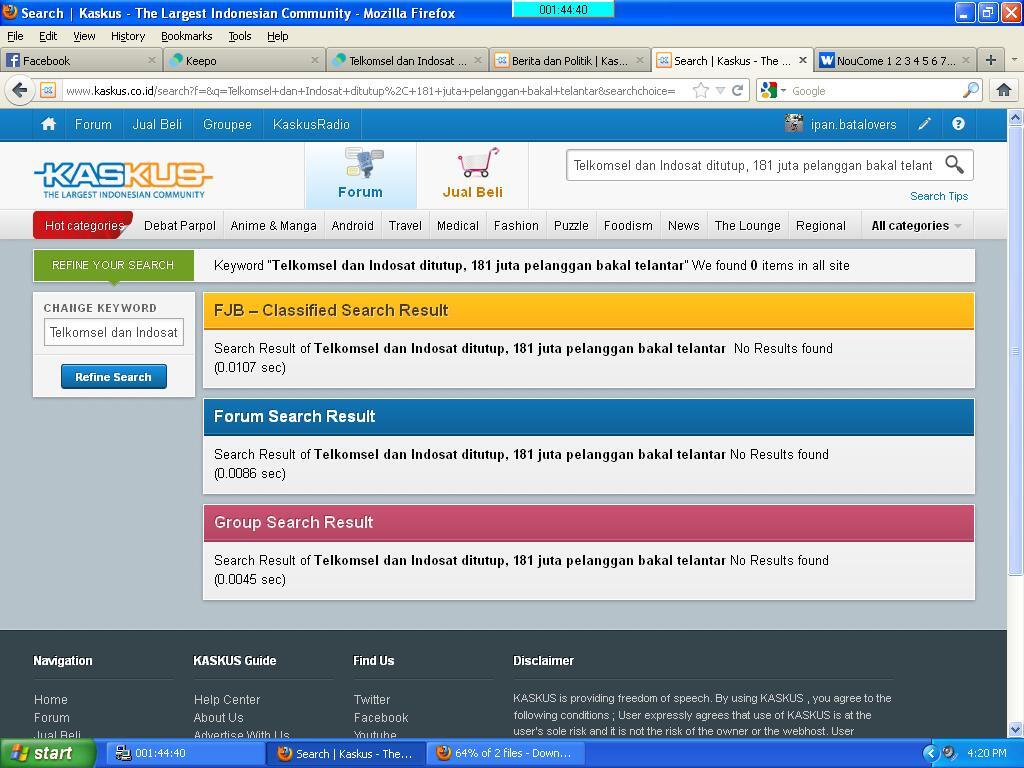Open the URL history dropdown arrow
Viewport: 1024px width, 768px height.
point(720,91)
